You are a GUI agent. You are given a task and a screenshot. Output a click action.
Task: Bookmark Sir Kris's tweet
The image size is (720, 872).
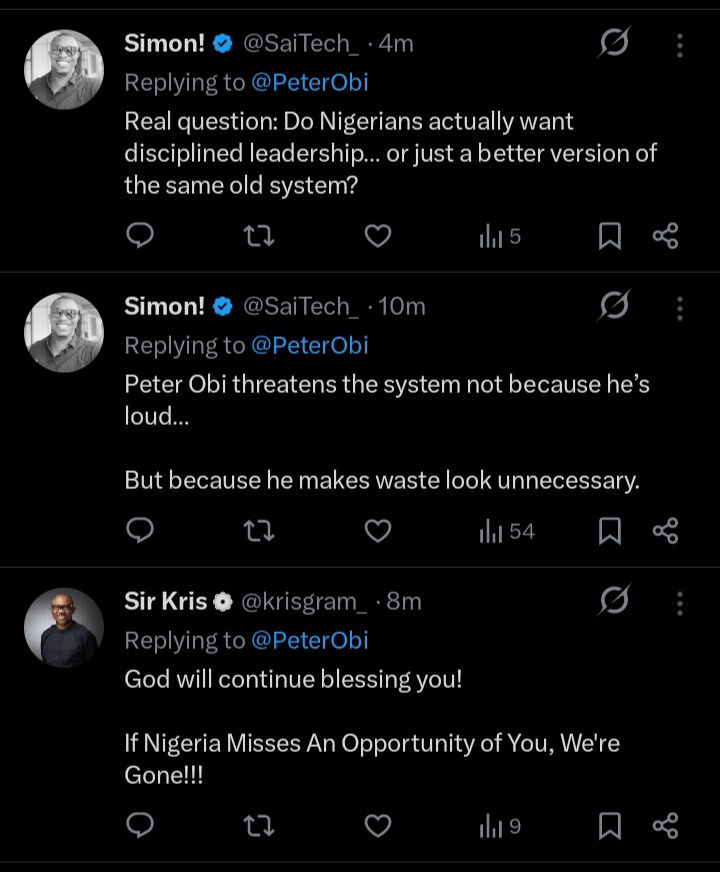pos(609,826)
